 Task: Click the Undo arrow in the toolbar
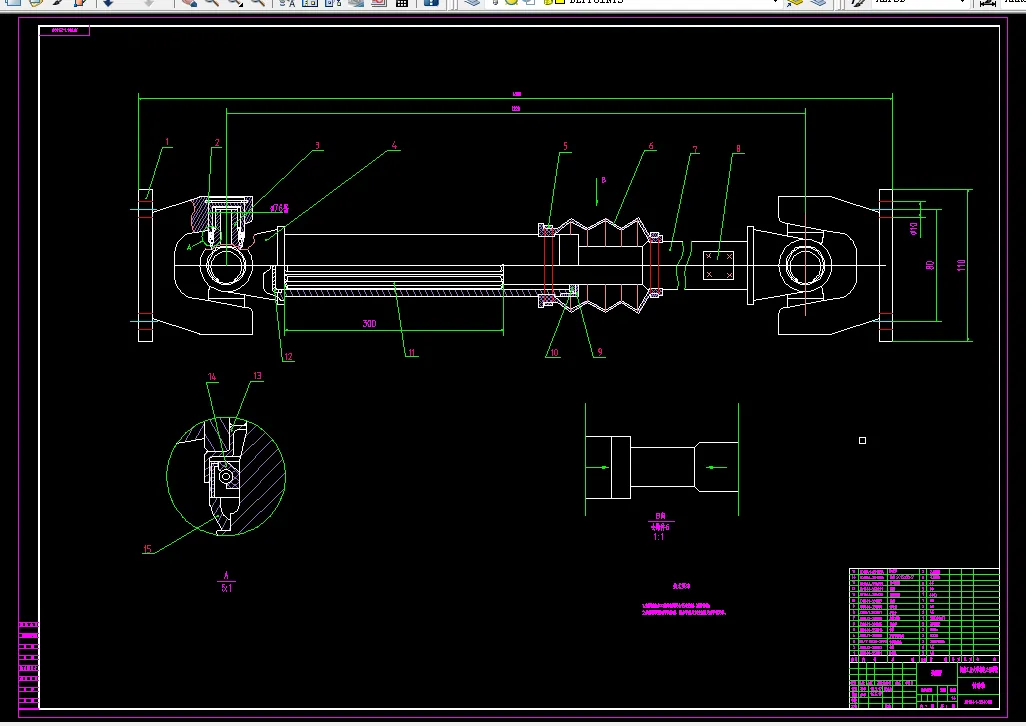pyautogui.click(x=108, y=3)
